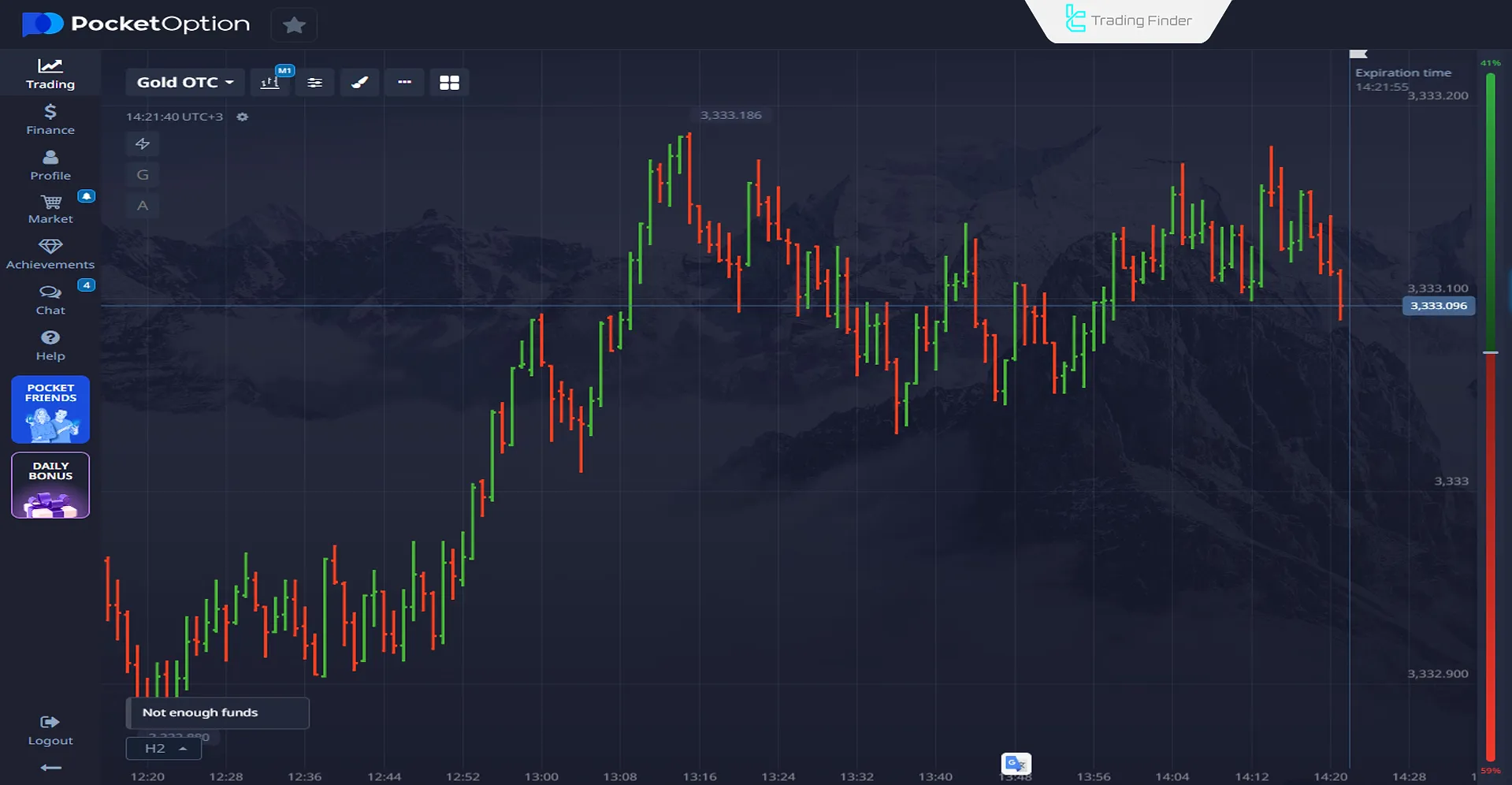Open the multi-chart grid layout

449,83
